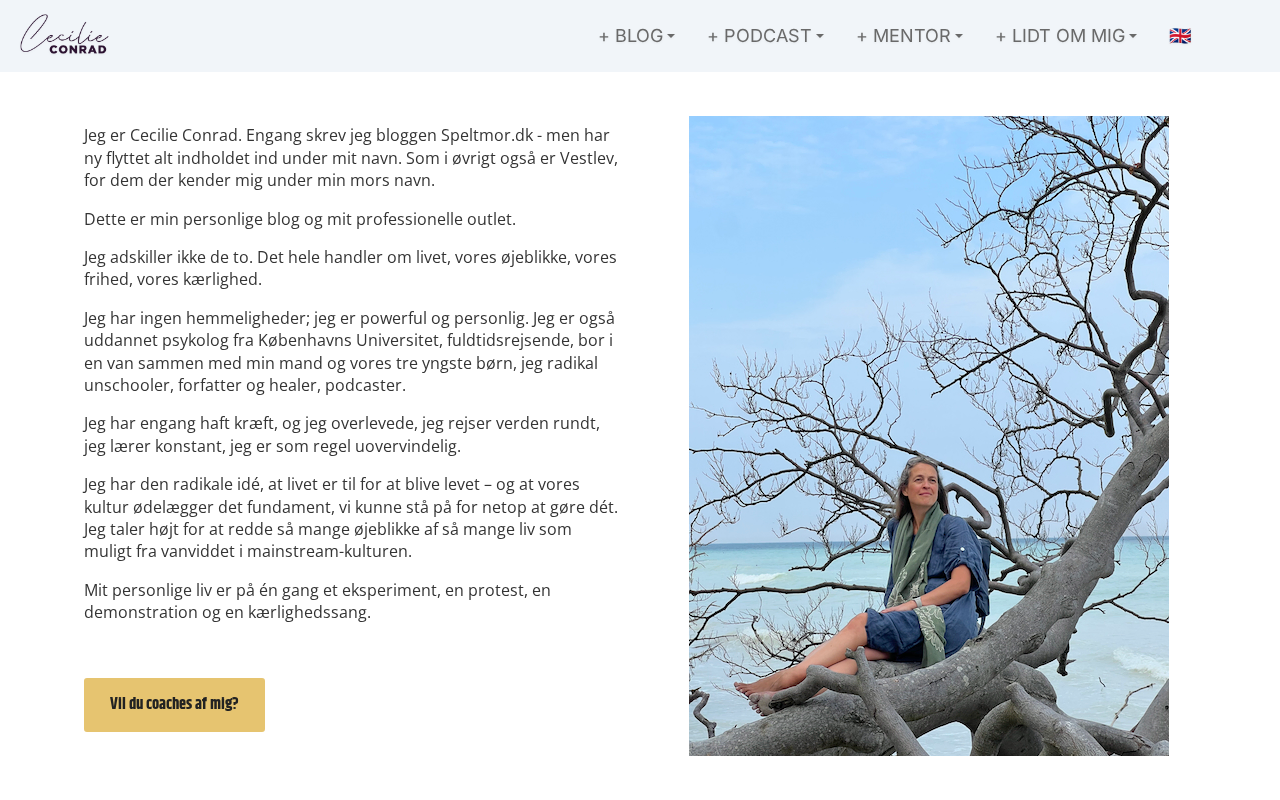Click the plus sign before LIDT OM MIG
Viewport: 1280px width, 800px height.
tap(1001, 37)
